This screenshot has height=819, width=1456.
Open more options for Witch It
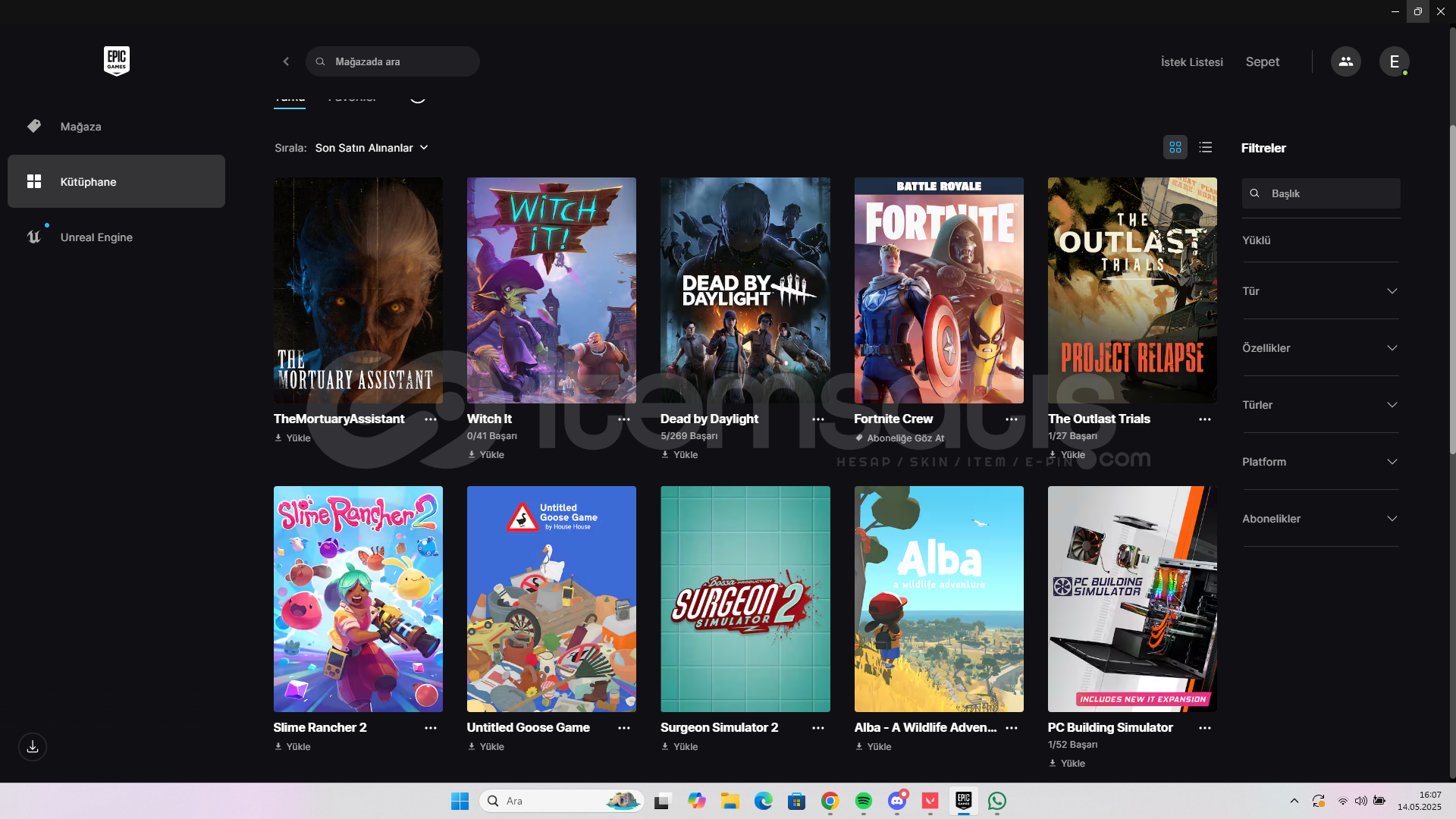click(624, 419)
